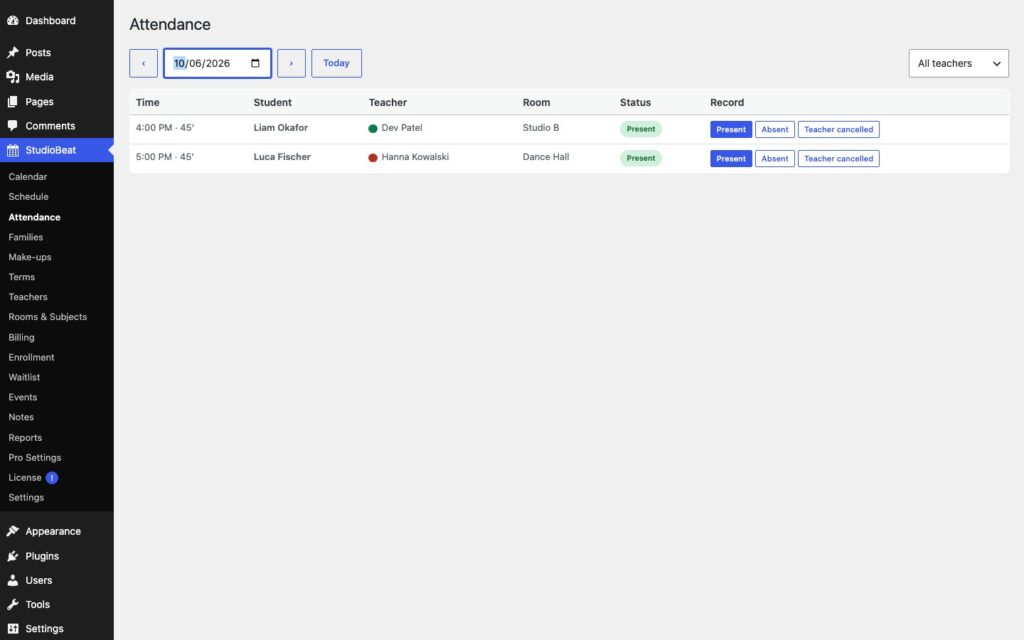Click Hanna Kowalski's red color dot
The image size is (1024, 640).
pos(373,158)
